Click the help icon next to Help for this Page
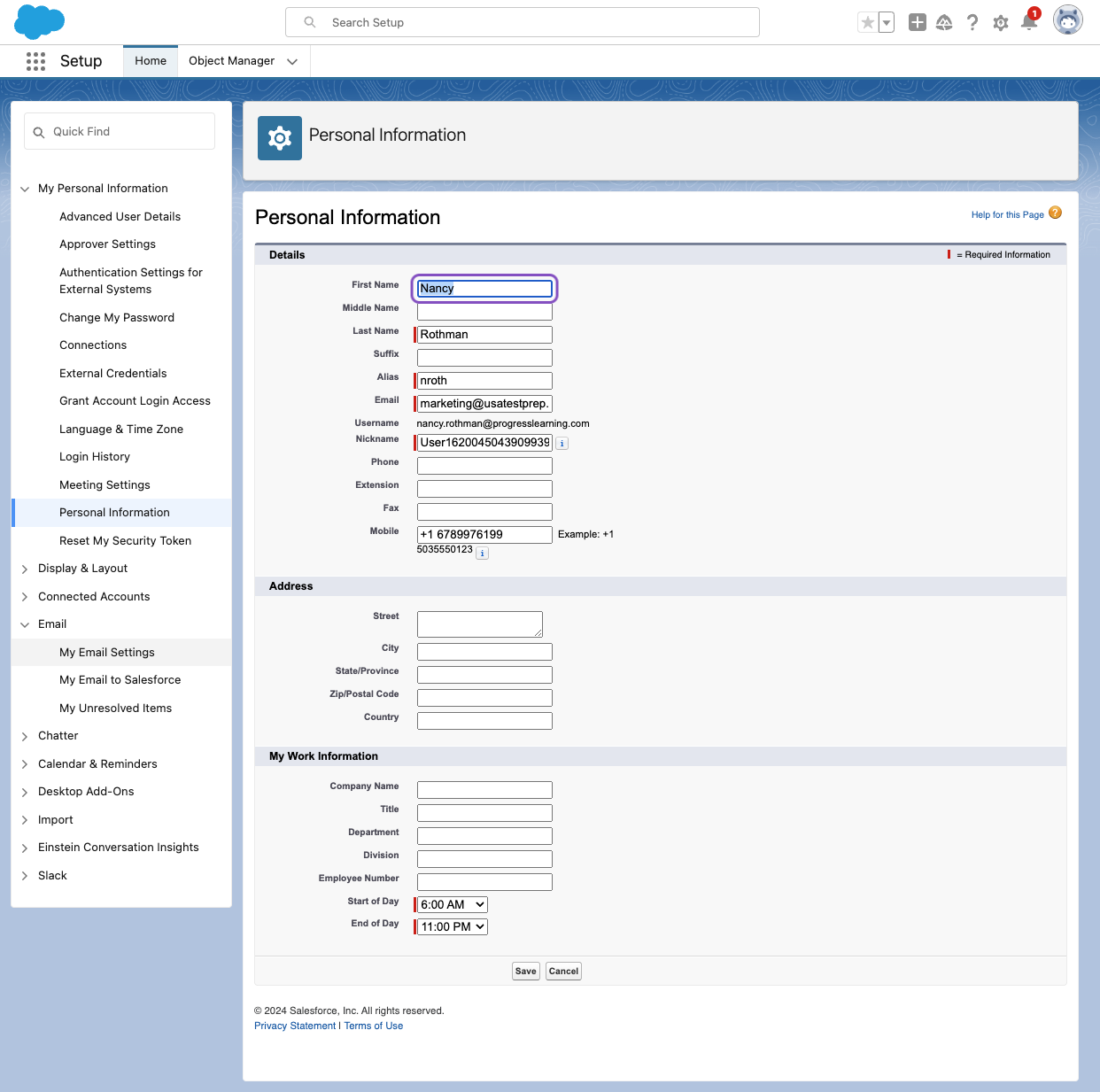 tap(1055, 213)
